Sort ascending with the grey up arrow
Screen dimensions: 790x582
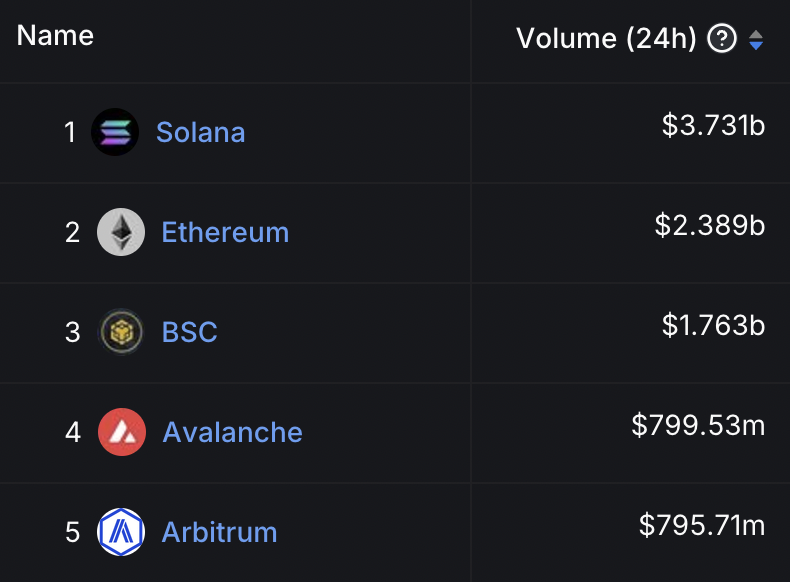pos(756,34)
